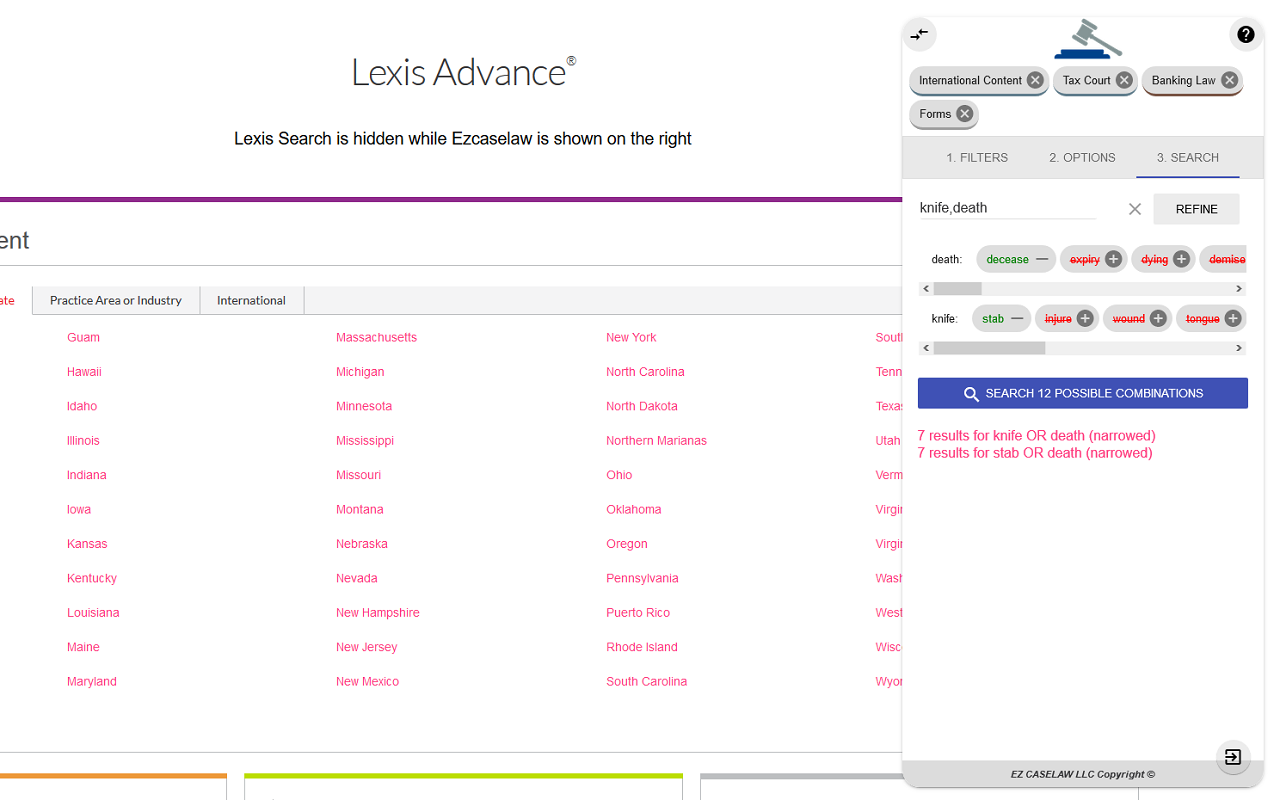Open the Nebraska jurisdiction link
1280x800 pixels.
coord(362,544)
